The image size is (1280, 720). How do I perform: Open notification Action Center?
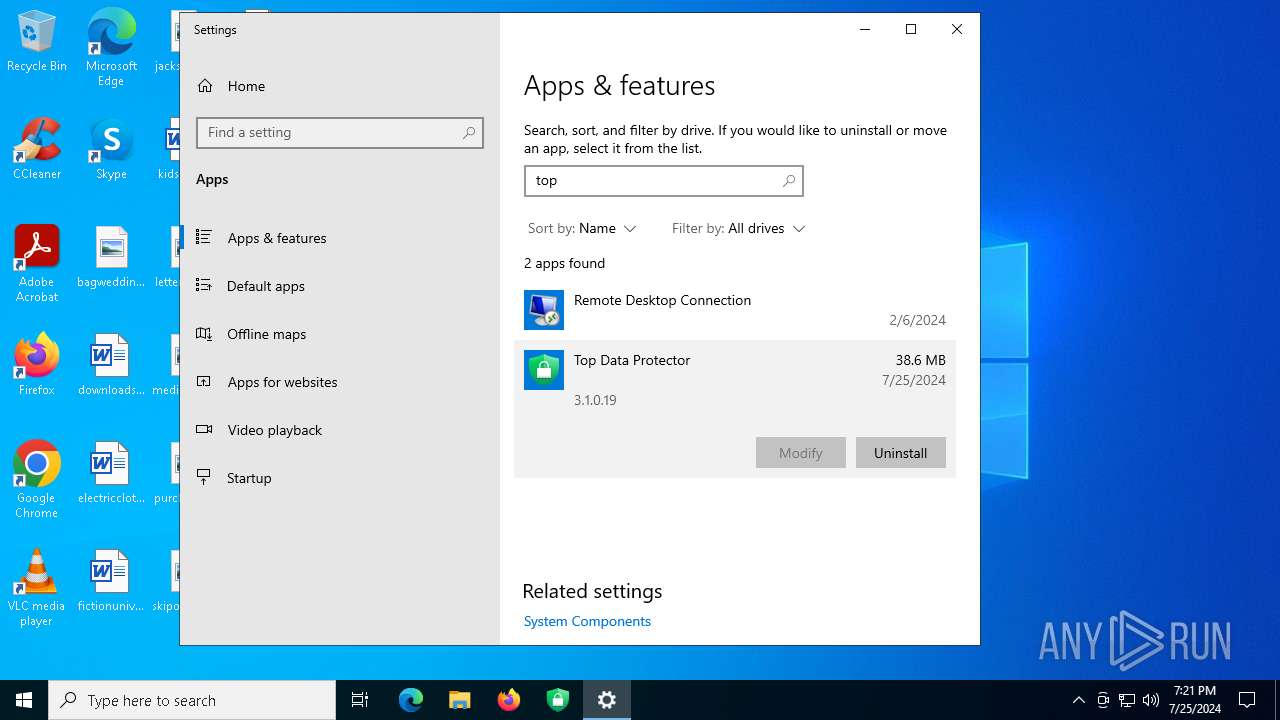(1247, 700)
